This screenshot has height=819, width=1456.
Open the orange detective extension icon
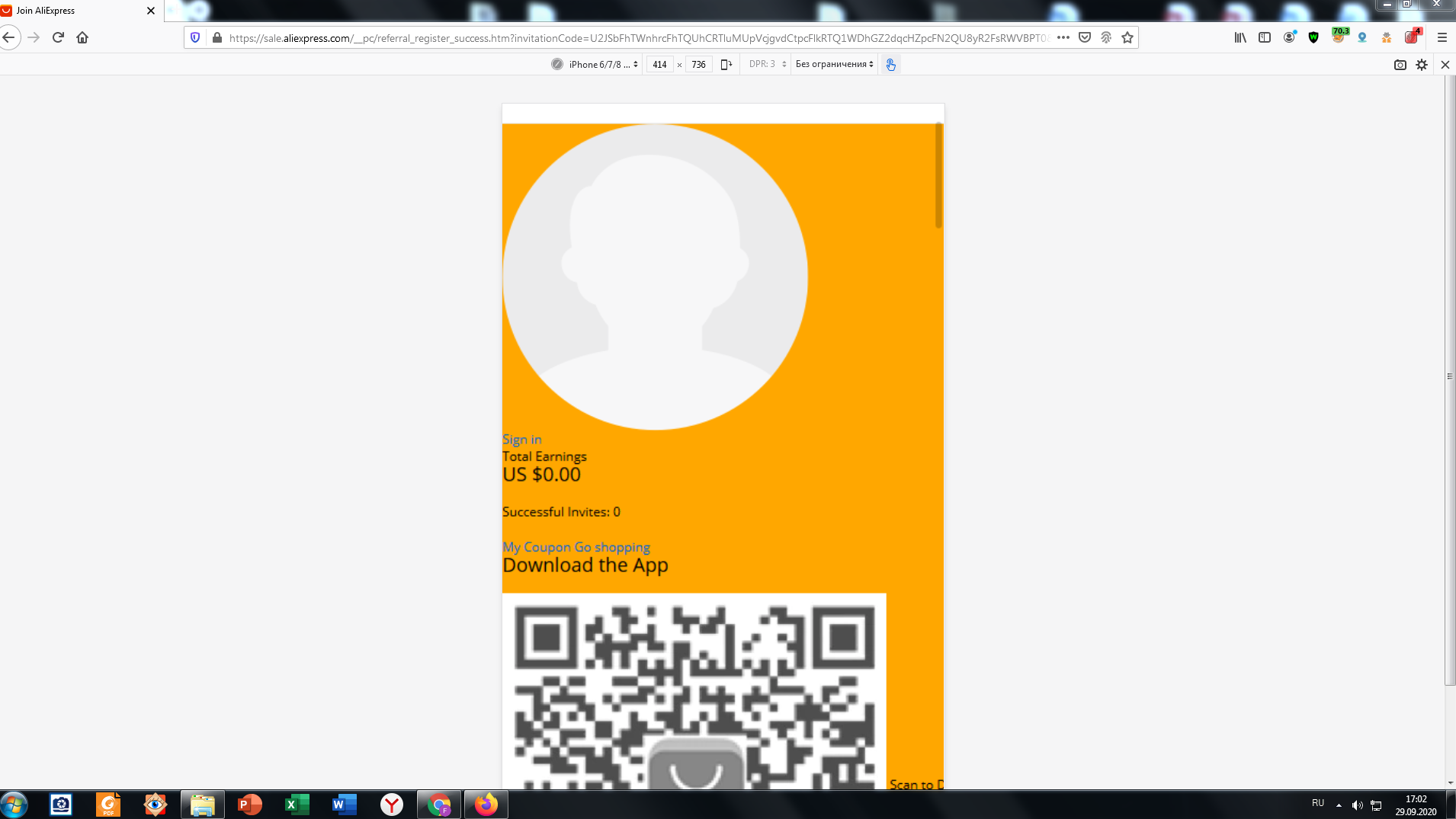[x=1387, y=37]
